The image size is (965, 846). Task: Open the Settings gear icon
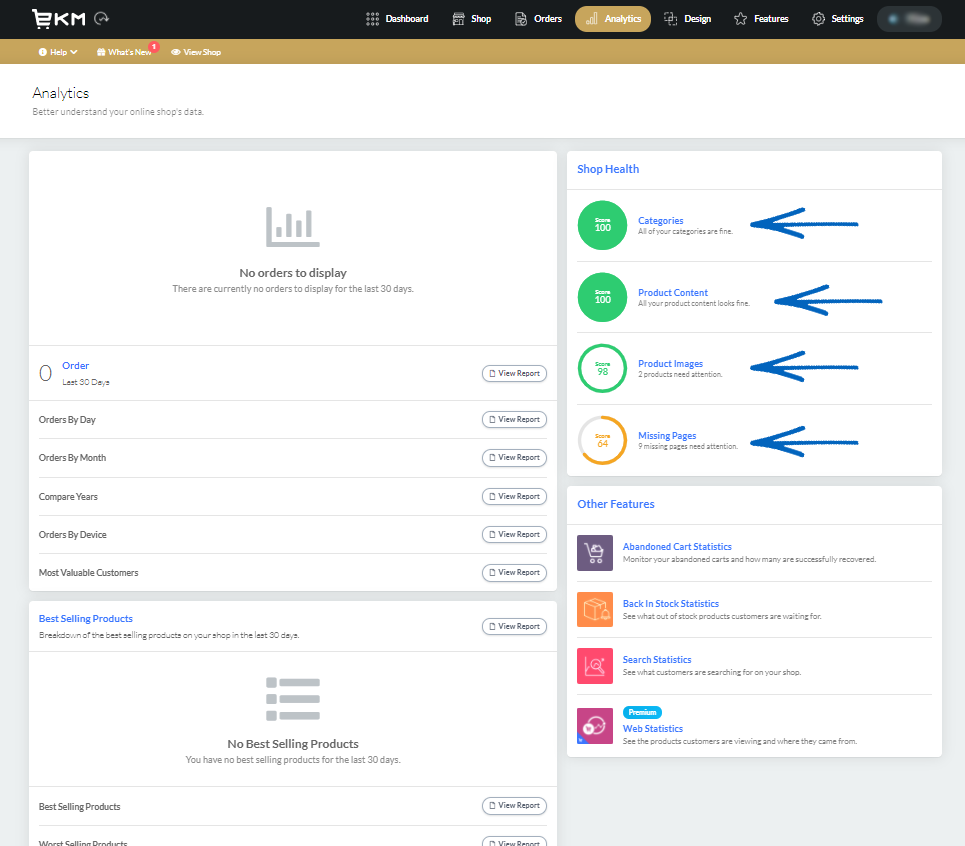(816, 18)
